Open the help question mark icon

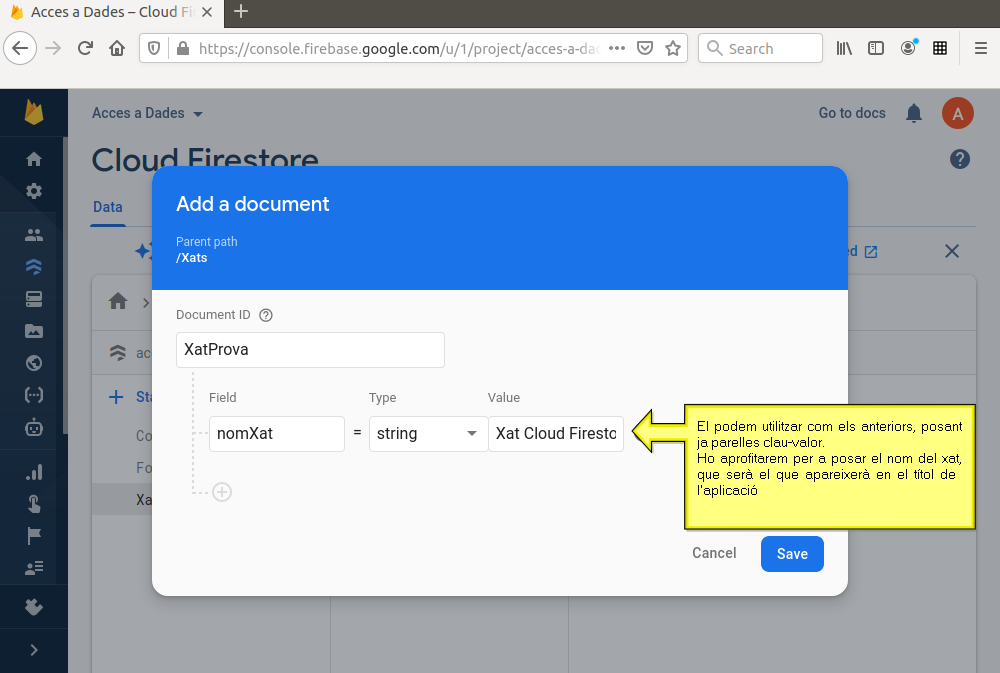pyautogui.click(x=959, y=159)
